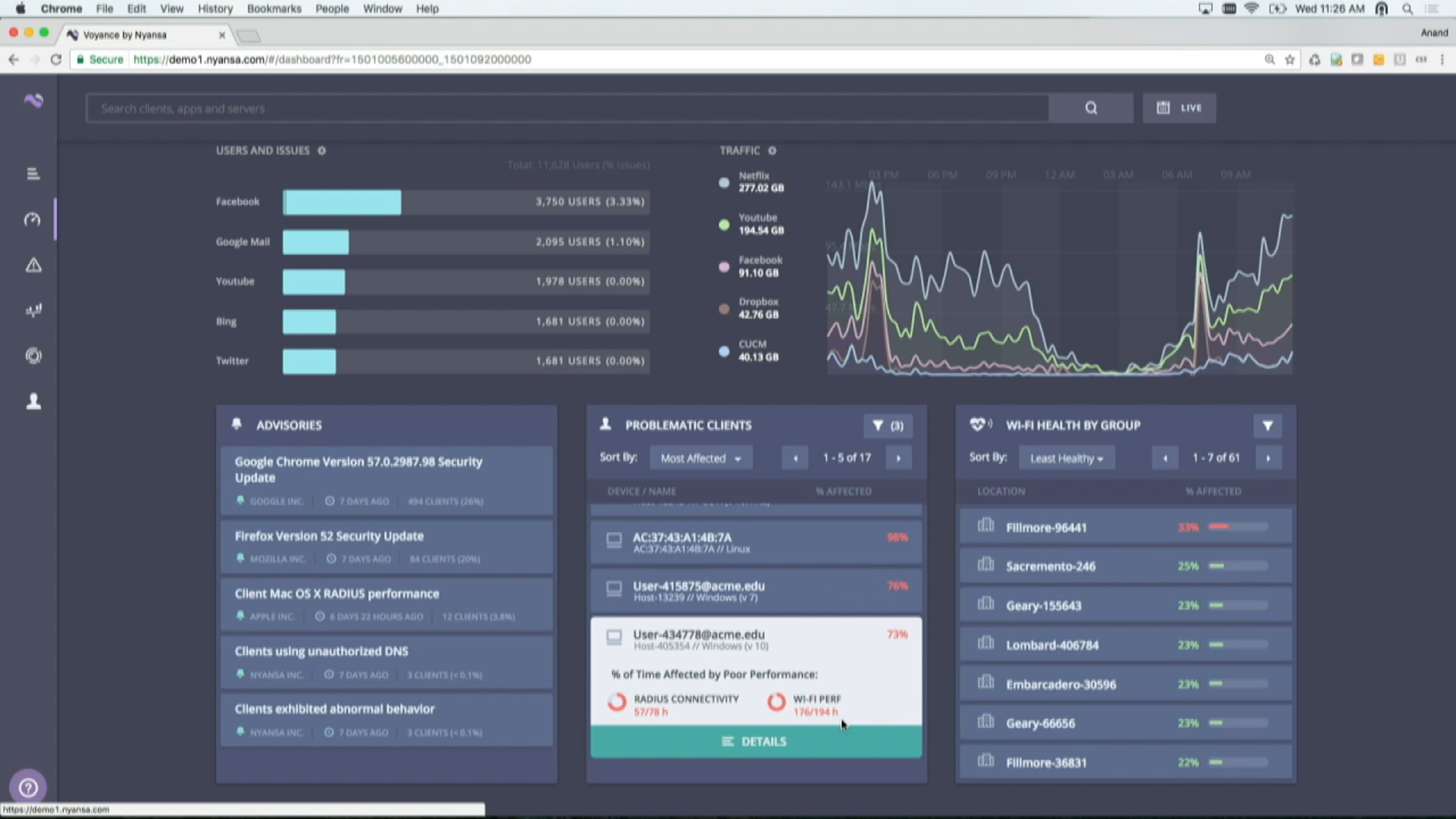Open Firefox Version 52 Security Update advisory
The width and height of the screenshot is (1456, 819).
click(x=386, y=546)
